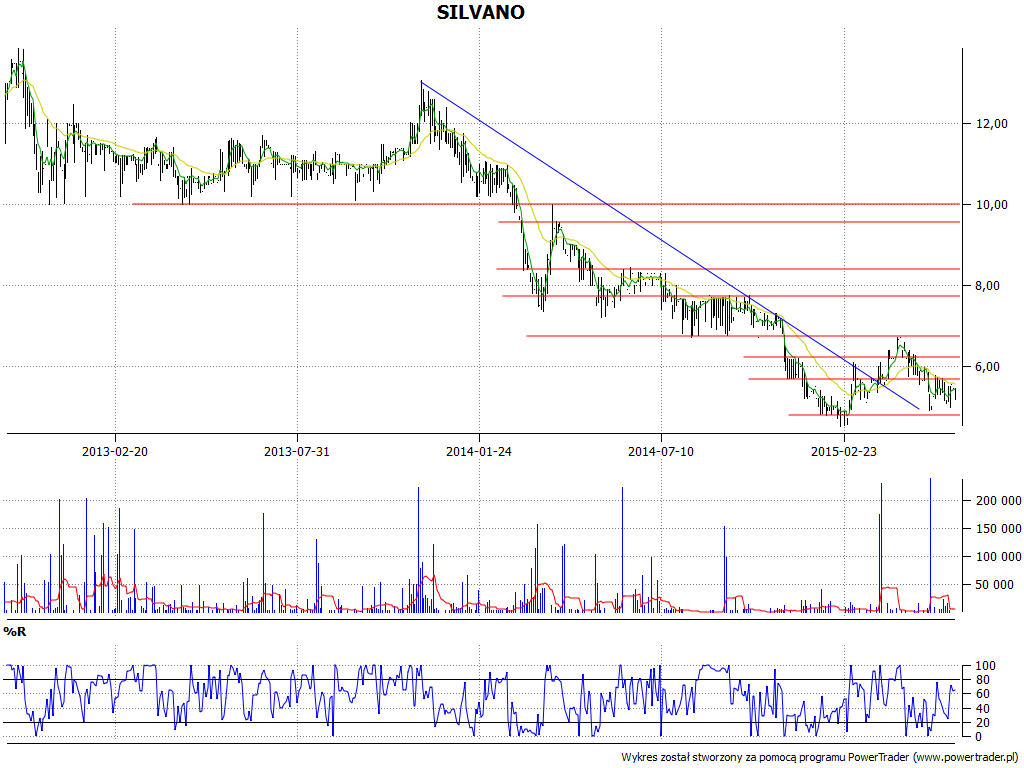Viewport: 1024px width, 768px height.
Task: Click the 6,00 price axis label
Action: click(x=989, y=366)
